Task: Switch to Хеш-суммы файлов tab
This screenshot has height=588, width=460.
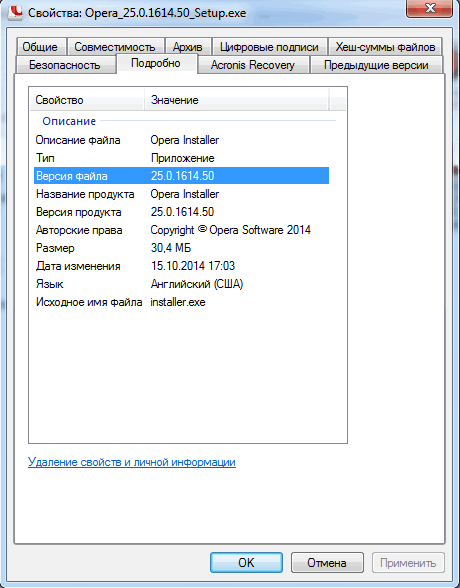Action: click(x=385, y=47)
